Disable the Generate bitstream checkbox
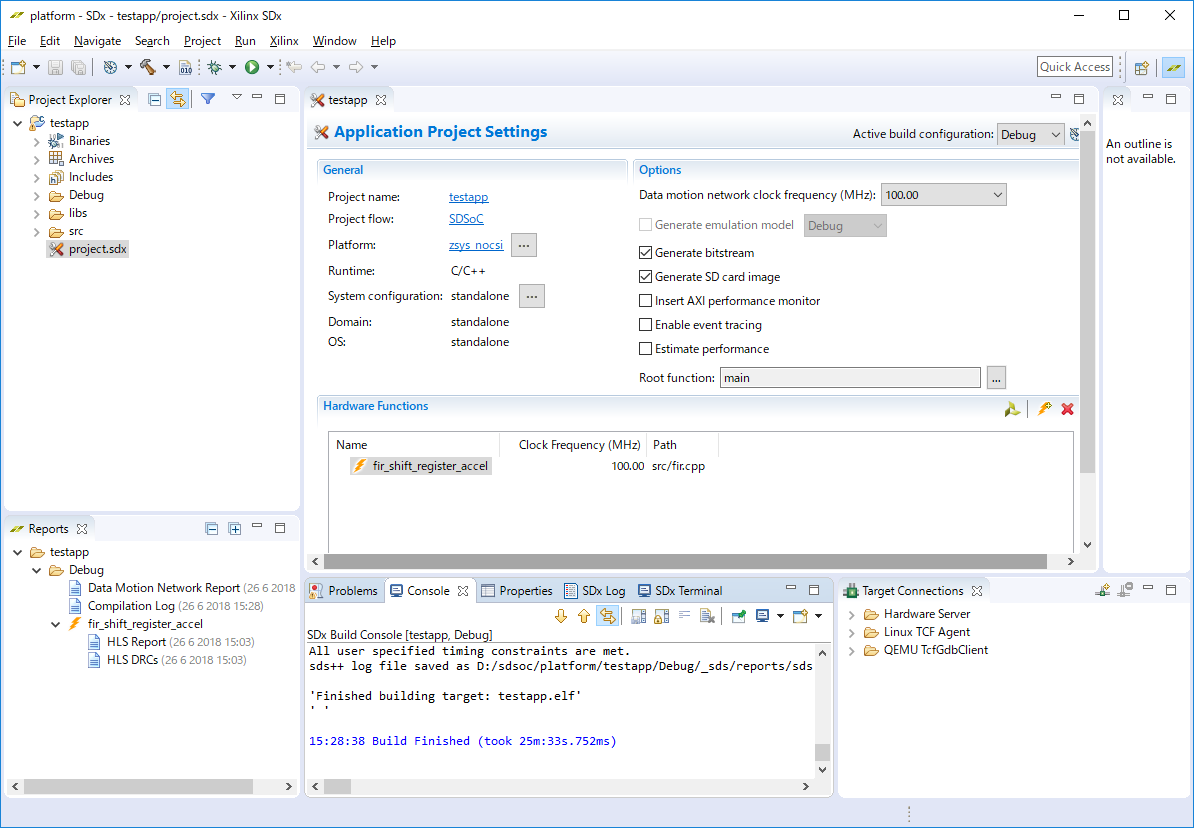The width and height of the screenshot is (1194, 828). pyautogui.click(x=646, y=253)
